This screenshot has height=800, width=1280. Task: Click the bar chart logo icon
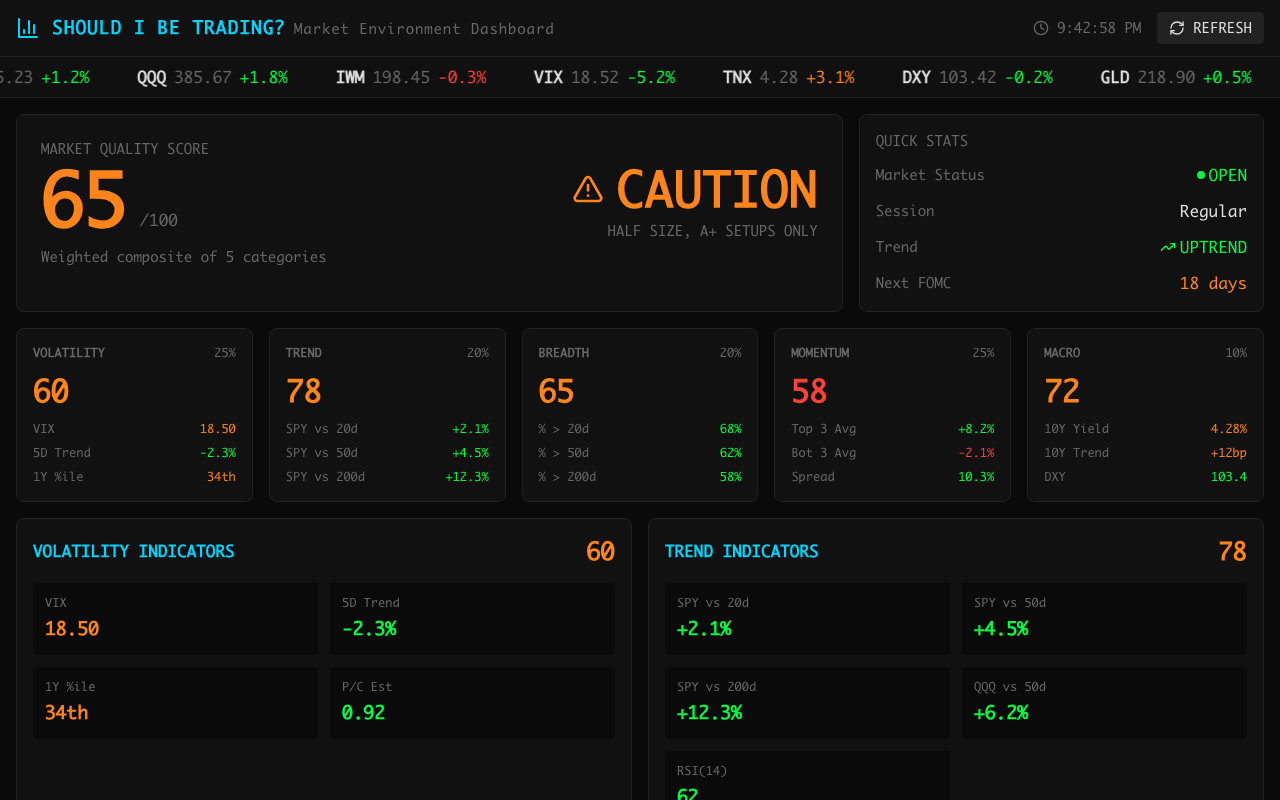point(28,28)
